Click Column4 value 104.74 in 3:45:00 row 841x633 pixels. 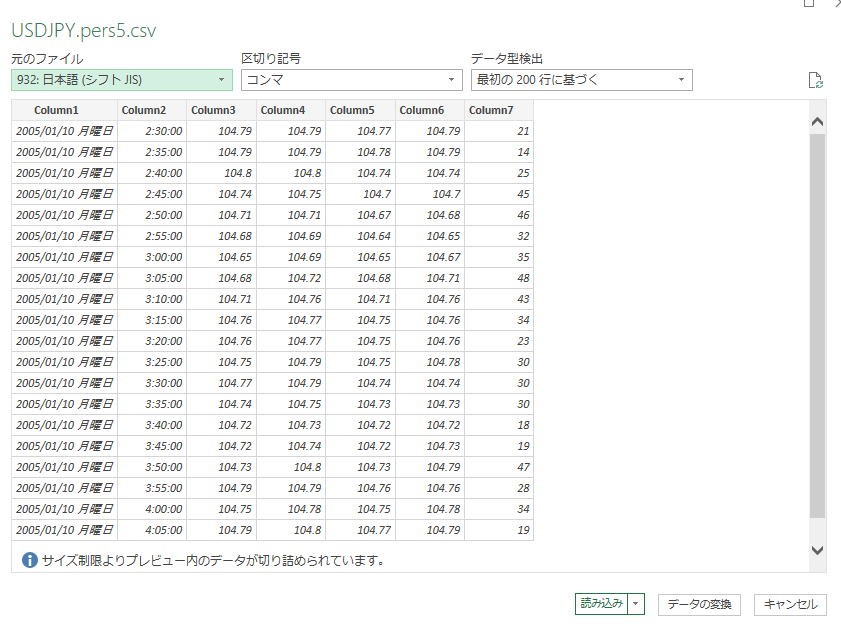291,446
